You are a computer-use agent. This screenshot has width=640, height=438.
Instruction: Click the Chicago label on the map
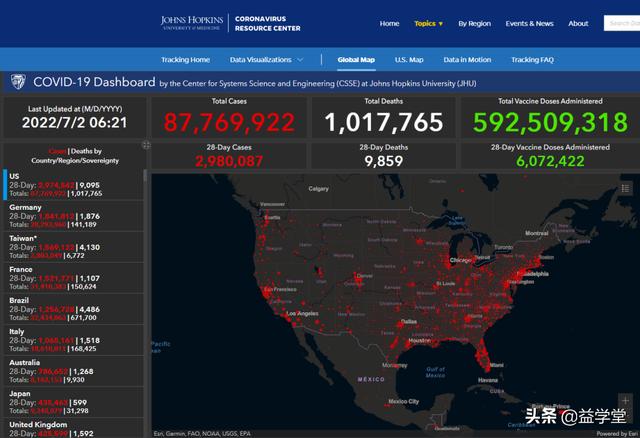point(460,260)
